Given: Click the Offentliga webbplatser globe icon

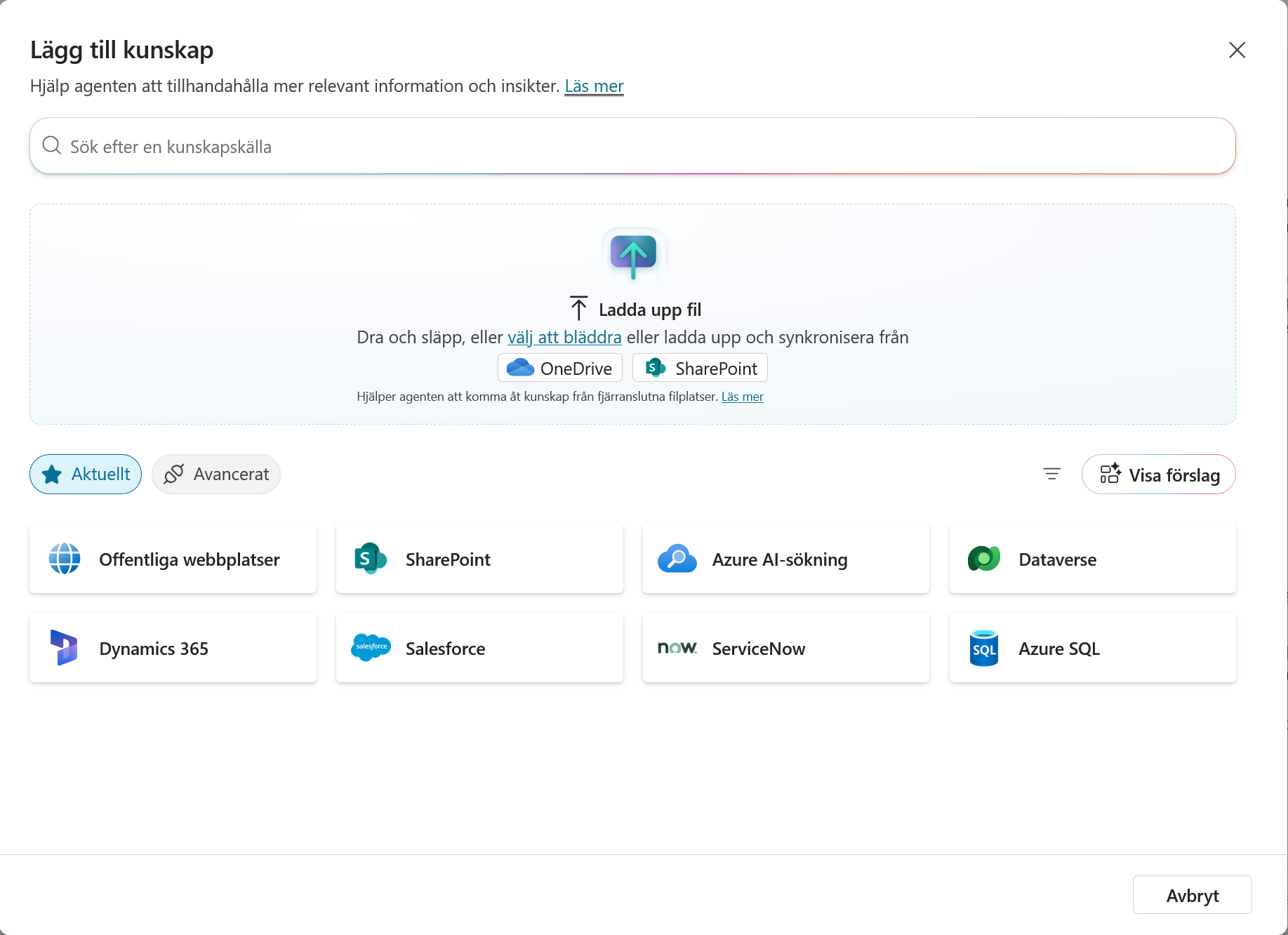Looking at the screenshot, I should coord(65,559).
